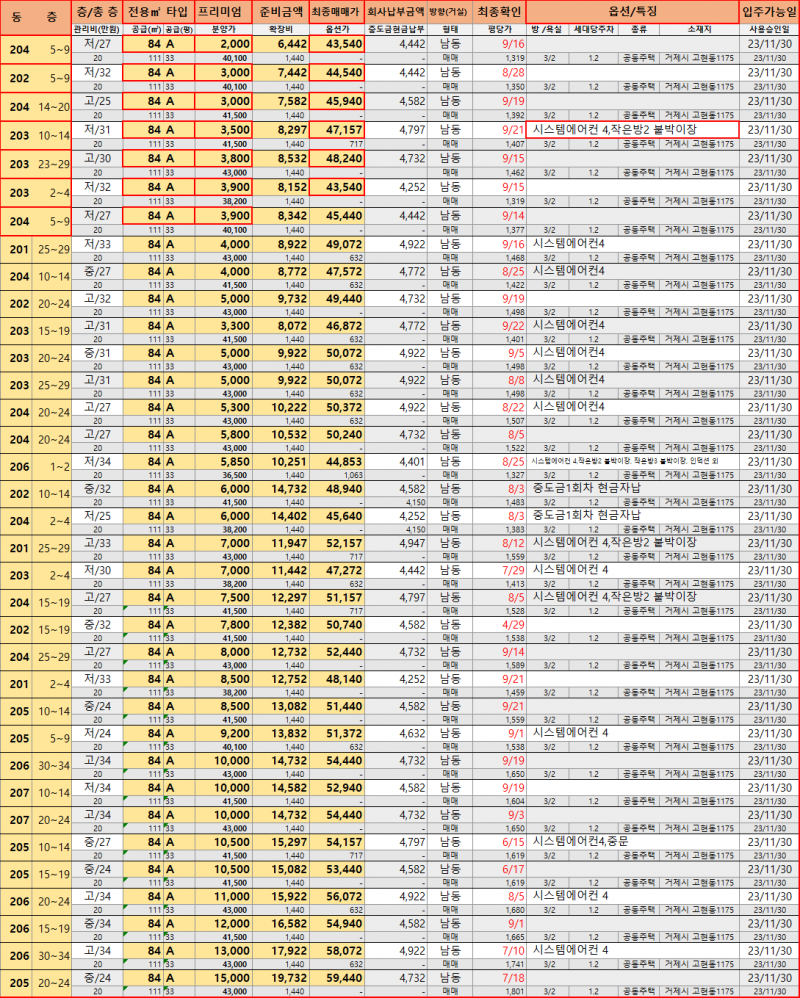Screen dimensions: 800x998
Task: Select the '옵션/특징' header cell
Action: [x=633, y=12]
